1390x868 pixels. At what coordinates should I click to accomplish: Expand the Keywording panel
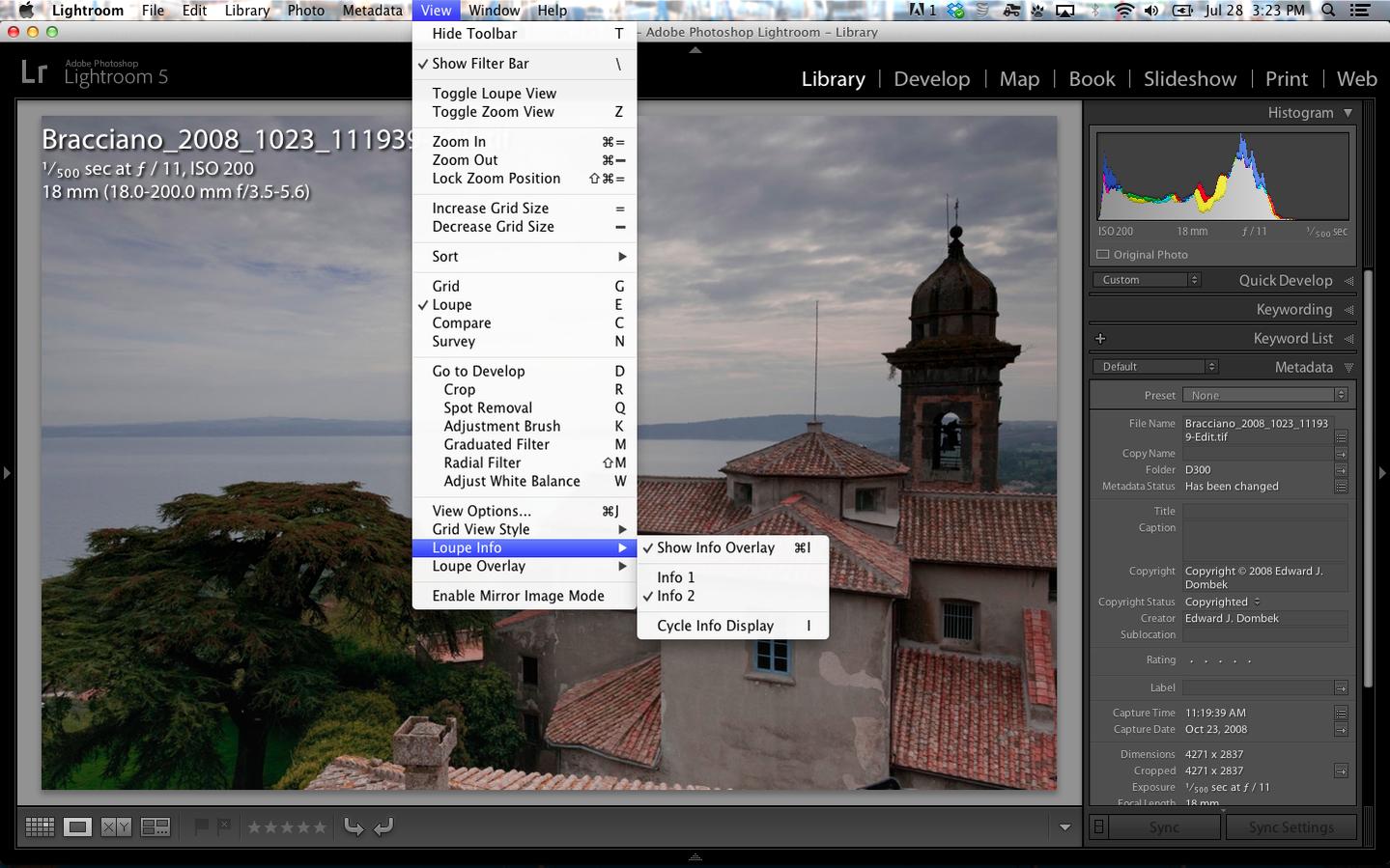[1294, 310]
